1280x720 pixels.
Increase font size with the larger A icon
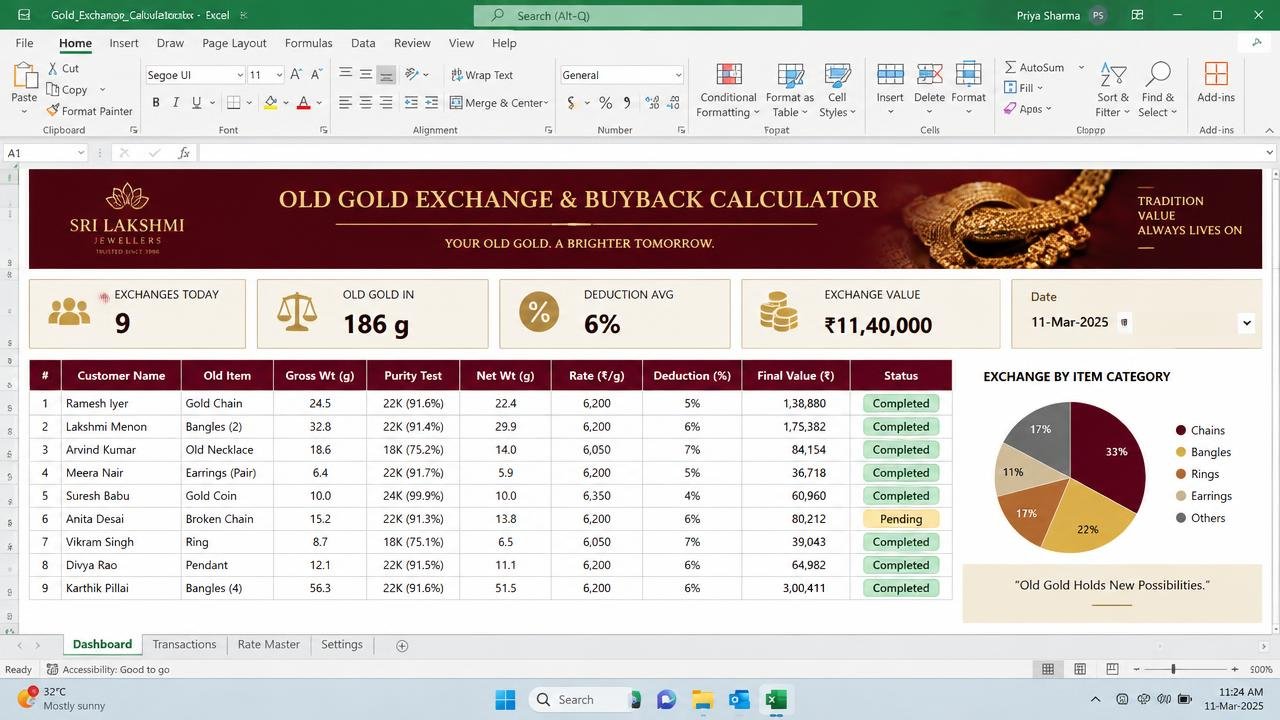[295, 75]
